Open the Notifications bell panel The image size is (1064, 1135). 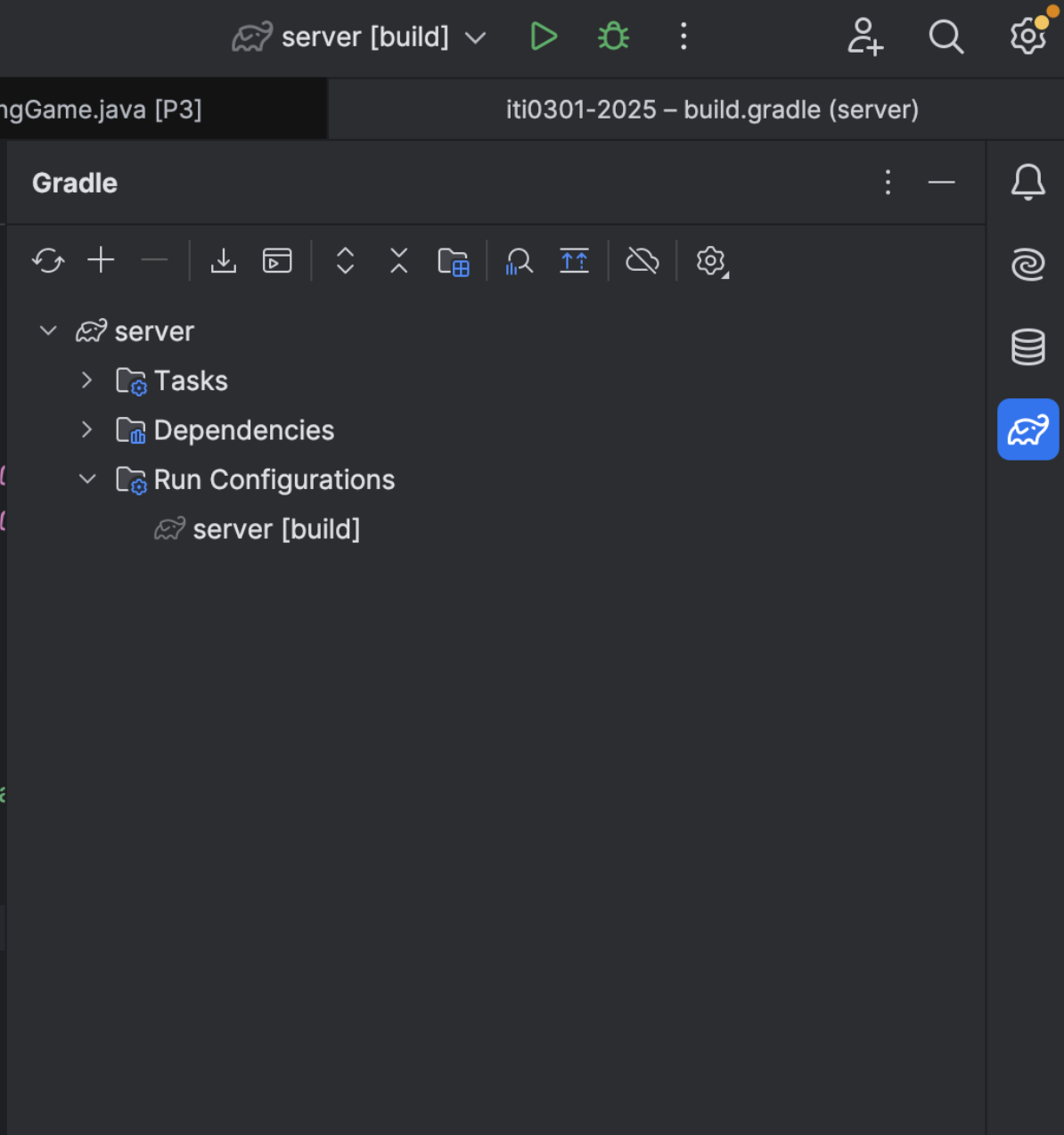[1027, 182]
